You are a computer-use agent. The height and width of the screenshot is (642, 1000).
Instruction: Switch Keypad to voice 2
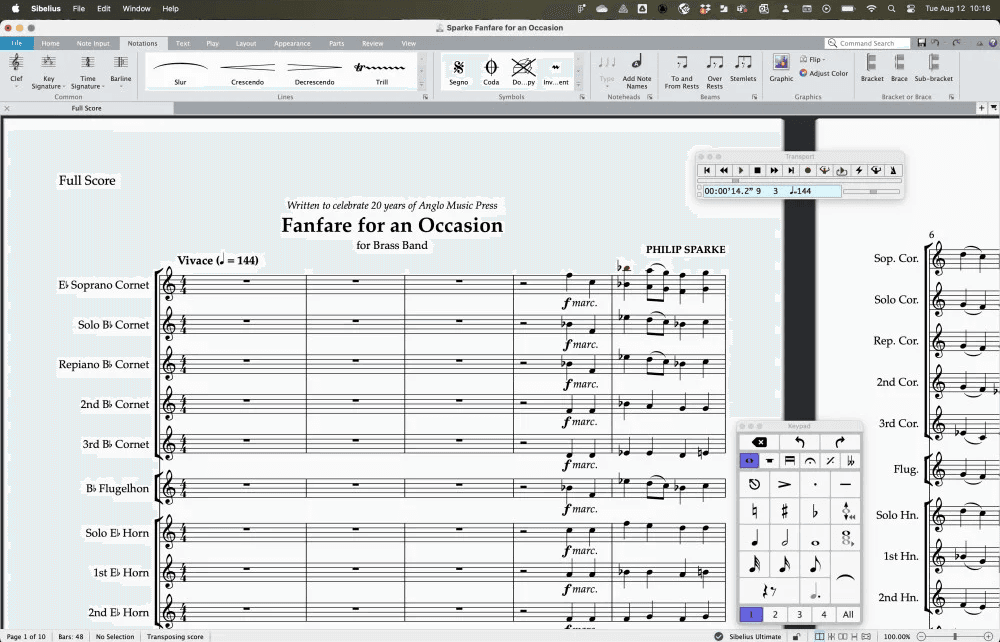(776, 615)
